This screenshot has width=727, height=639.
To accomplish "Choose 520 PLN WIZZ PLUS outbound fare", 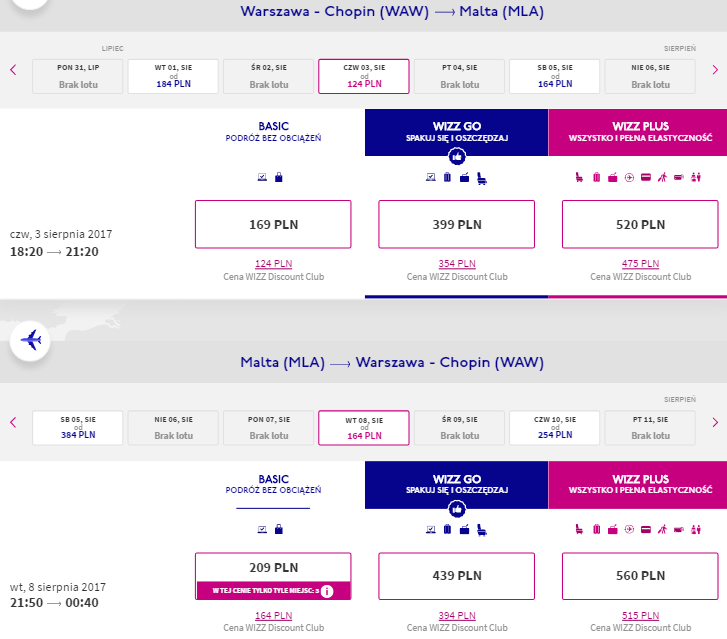I will [640, 224].
